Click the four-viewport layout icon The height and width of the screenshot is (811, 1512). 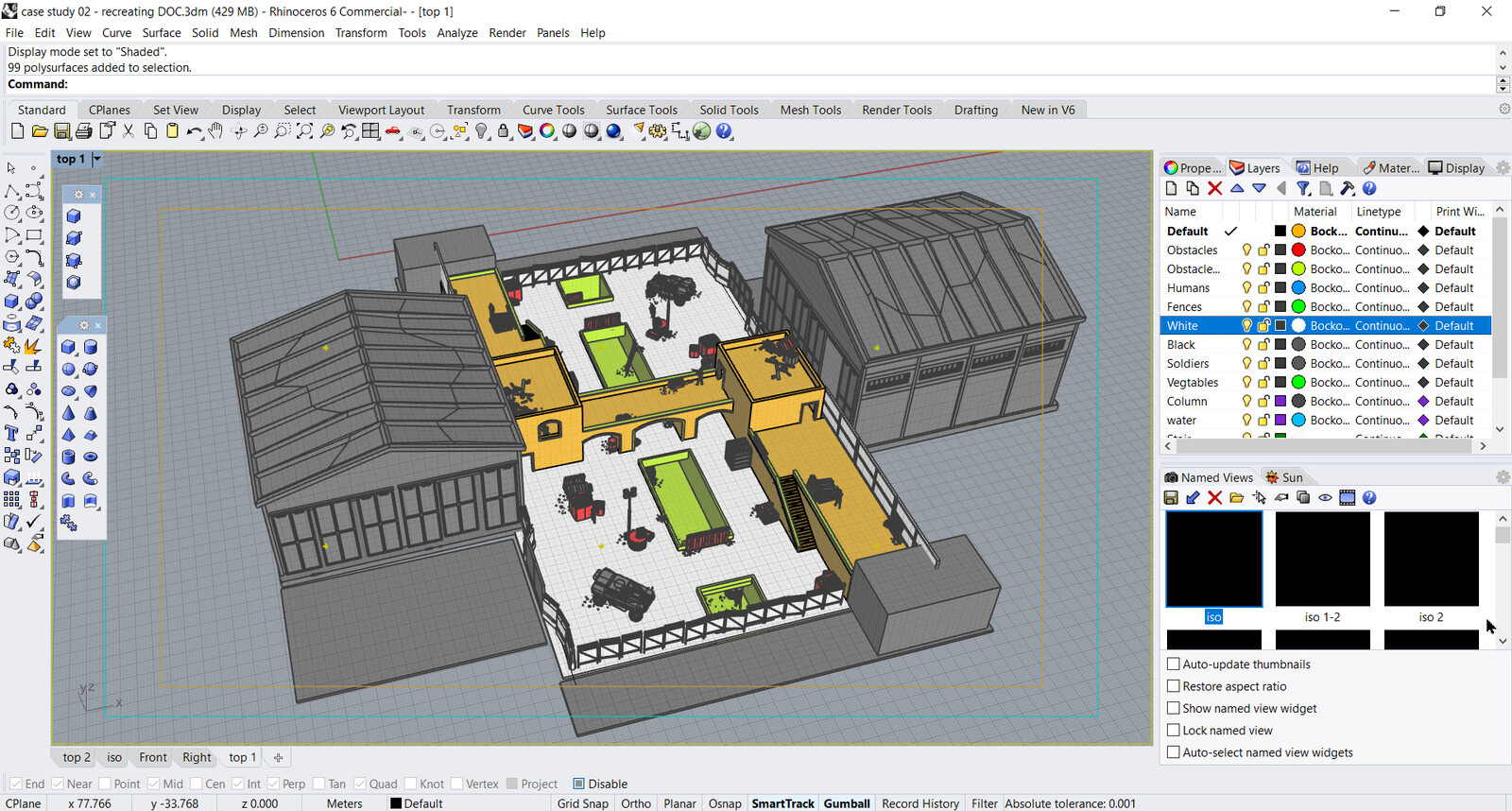click(370, 131)
